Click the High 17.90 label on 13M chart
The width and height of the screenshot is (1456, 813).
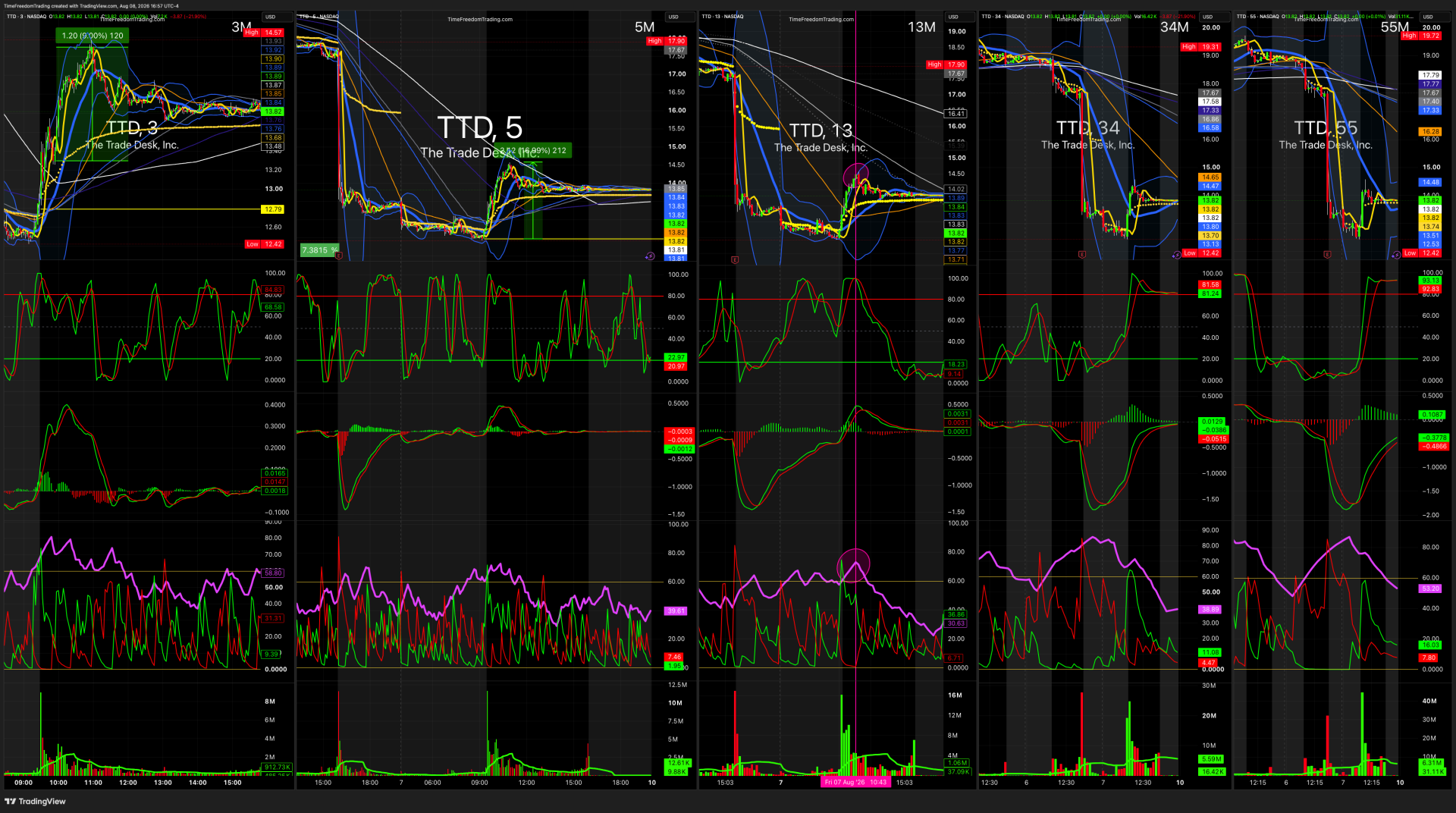[x=946, y=64]
